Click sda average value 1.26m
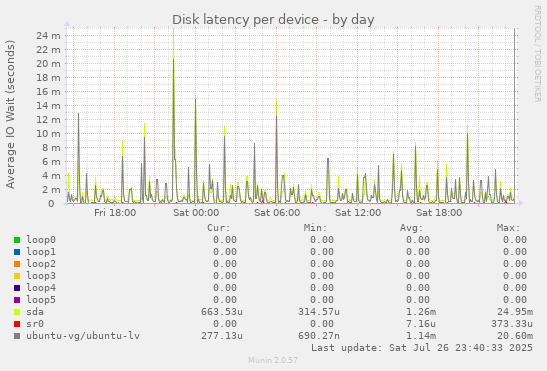The height and width of the screenshot is (371, 547). (x=421, y=312)
